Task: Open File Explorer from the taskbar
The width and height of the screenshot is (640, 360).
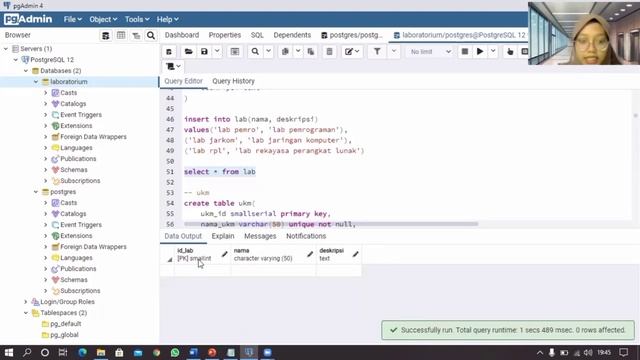Action: pyautogui.click(x=101, y=352)
